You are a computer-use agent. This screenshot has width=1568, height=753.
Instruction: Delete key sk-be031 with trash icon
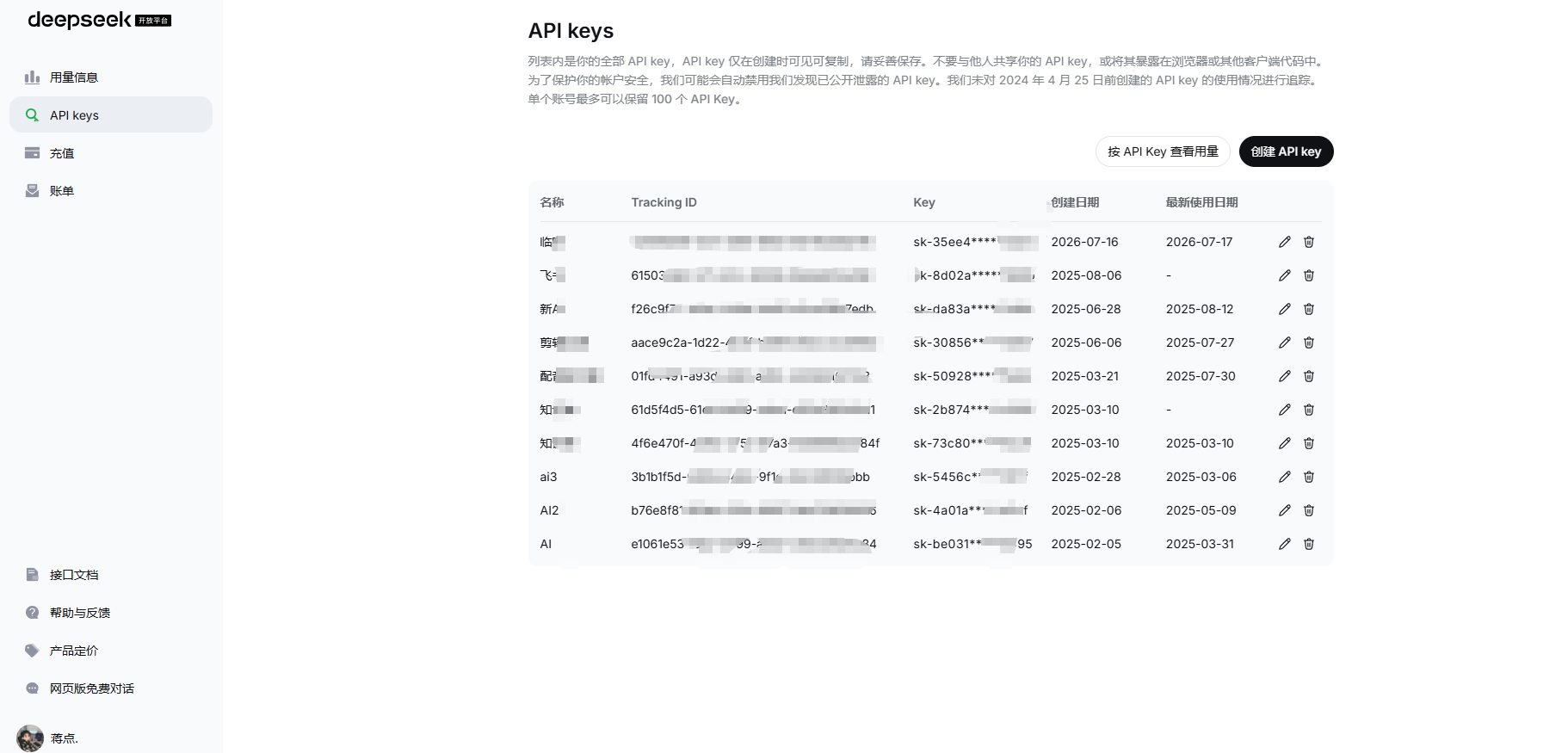pos(1309,544)
